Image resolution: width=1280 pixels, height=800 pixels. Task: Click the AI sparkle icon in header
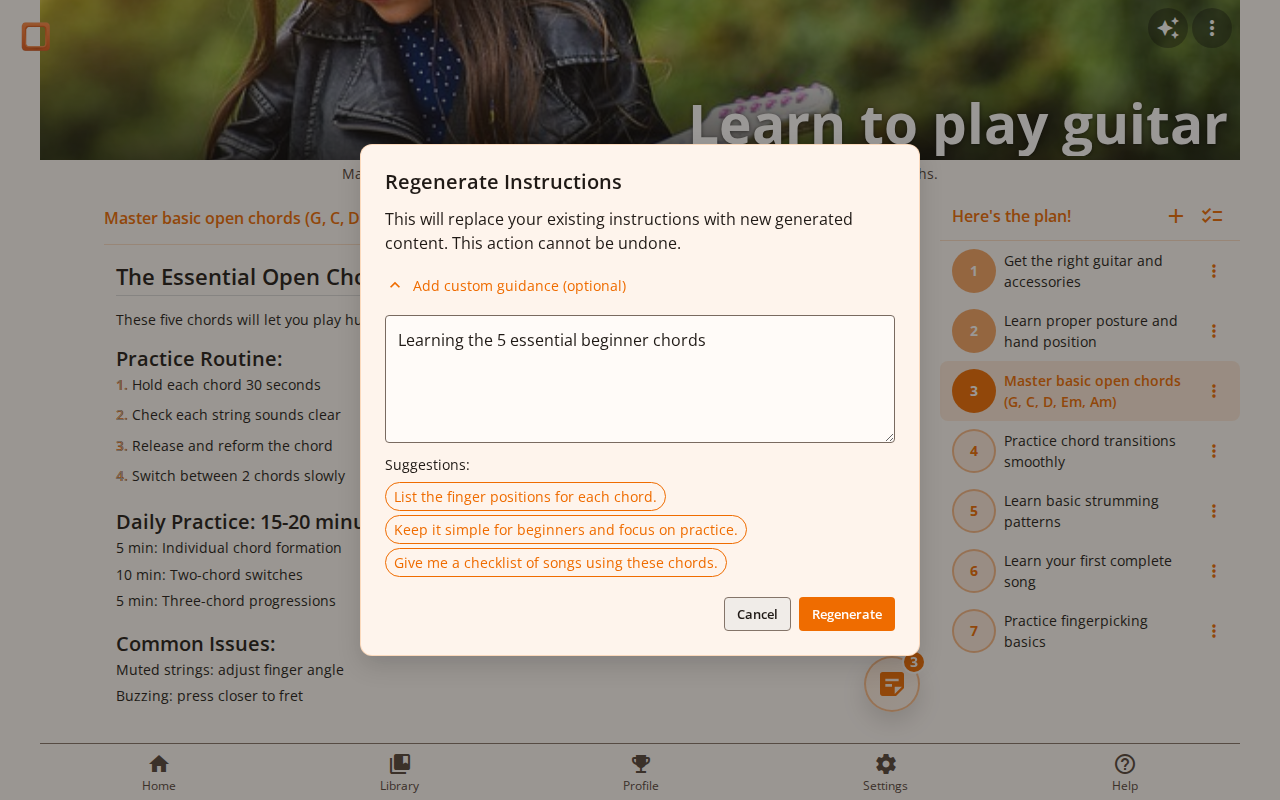point(1168,28)
